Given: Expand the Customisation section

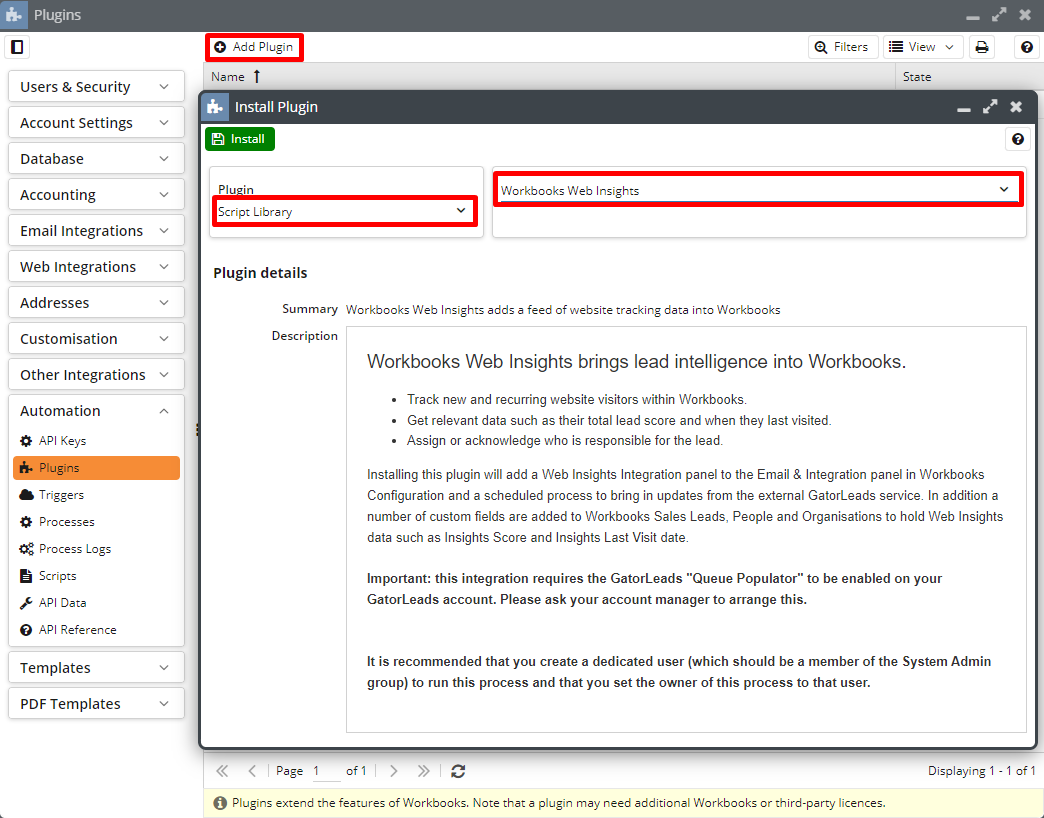Looking at the screenshot, I should 96,338.
